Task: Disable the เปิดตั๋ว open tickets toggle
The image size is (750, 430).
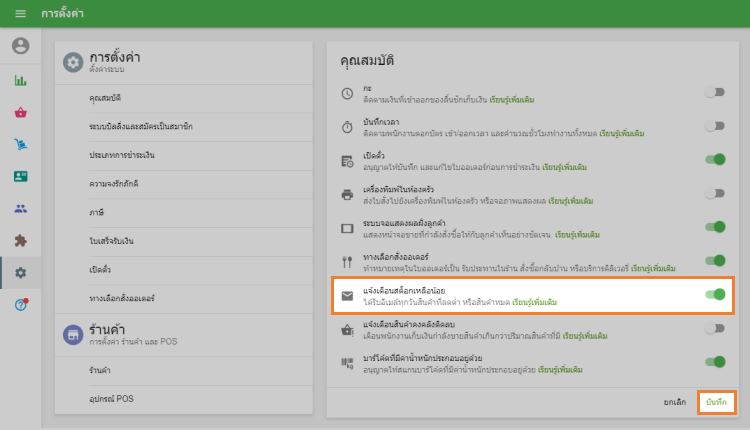Action: 714,160
